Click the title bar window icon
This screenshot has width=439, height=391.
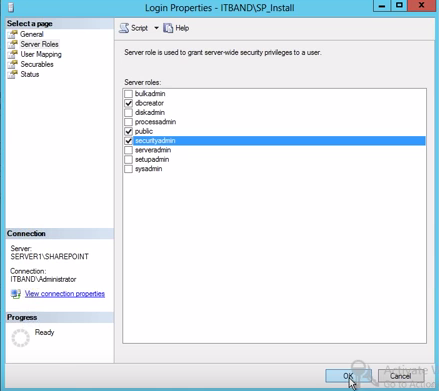11,7
